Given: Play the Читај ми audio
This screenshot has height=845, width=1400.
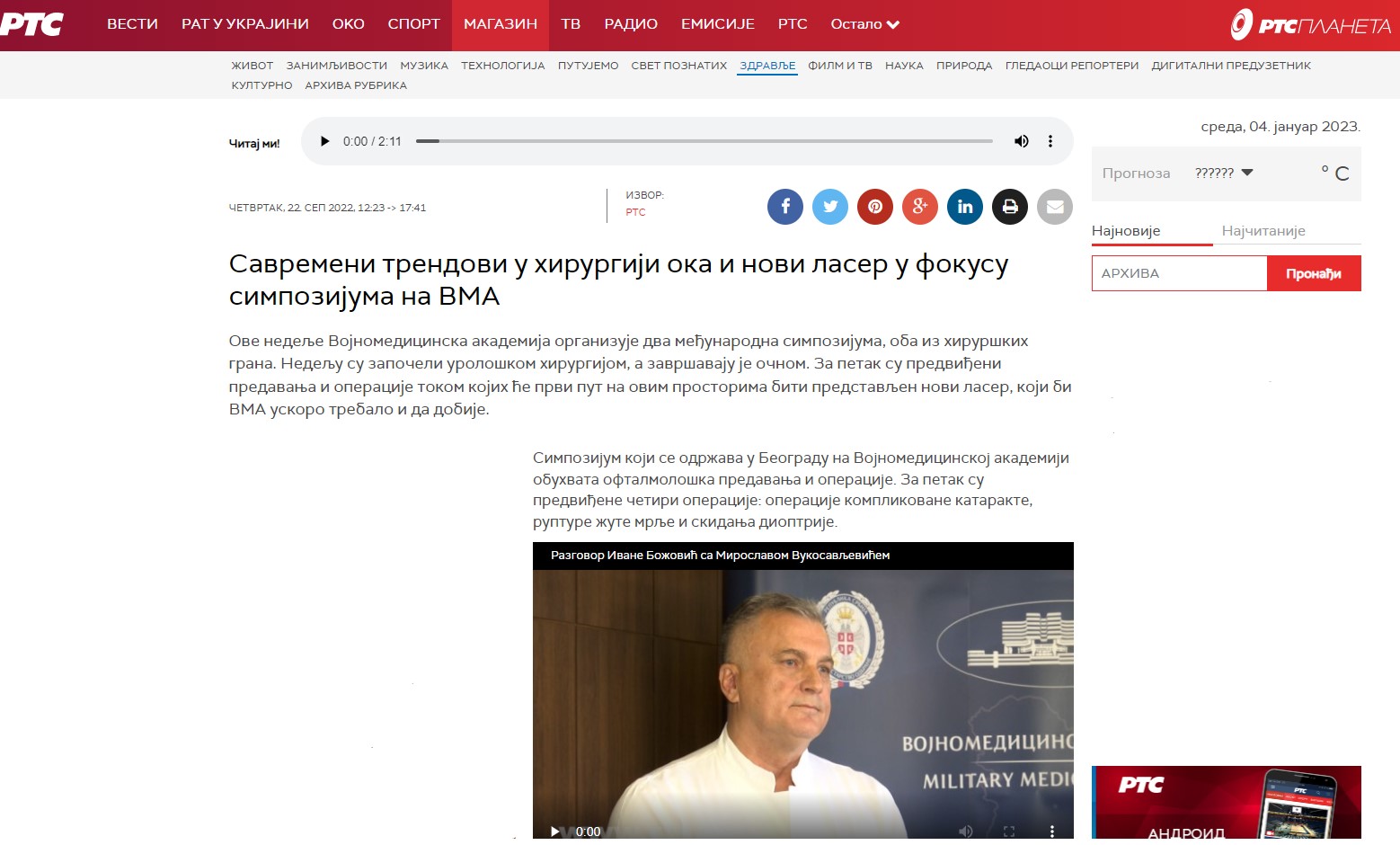Looking at the screenshot, I should (x=325, y=141).
